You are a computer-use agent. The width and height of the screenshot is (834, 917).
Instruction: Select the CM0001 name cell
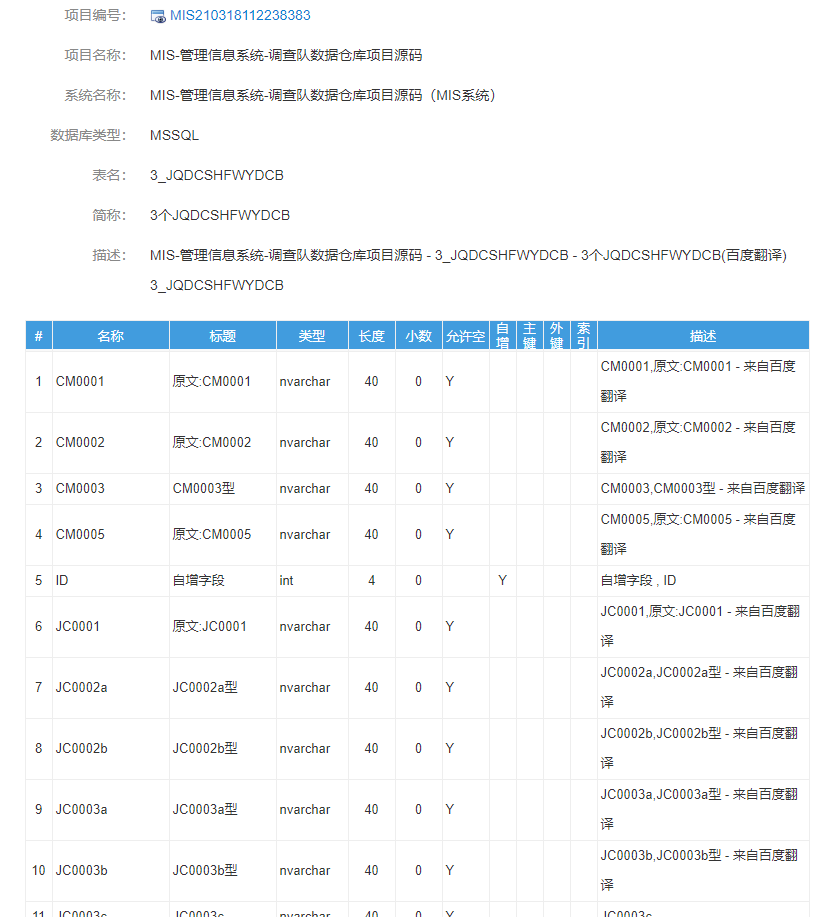click(111, 381)
